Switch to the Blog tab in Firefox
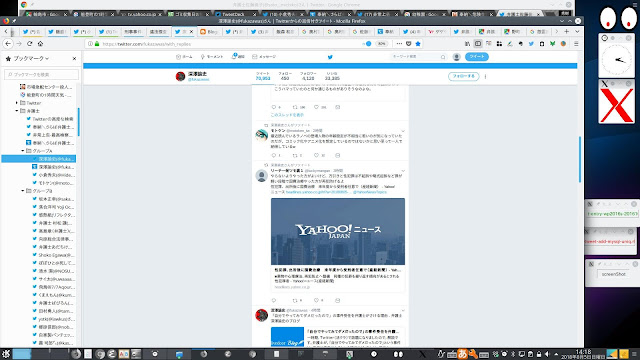This screenshot has height=360, width=640. point(209,31)
